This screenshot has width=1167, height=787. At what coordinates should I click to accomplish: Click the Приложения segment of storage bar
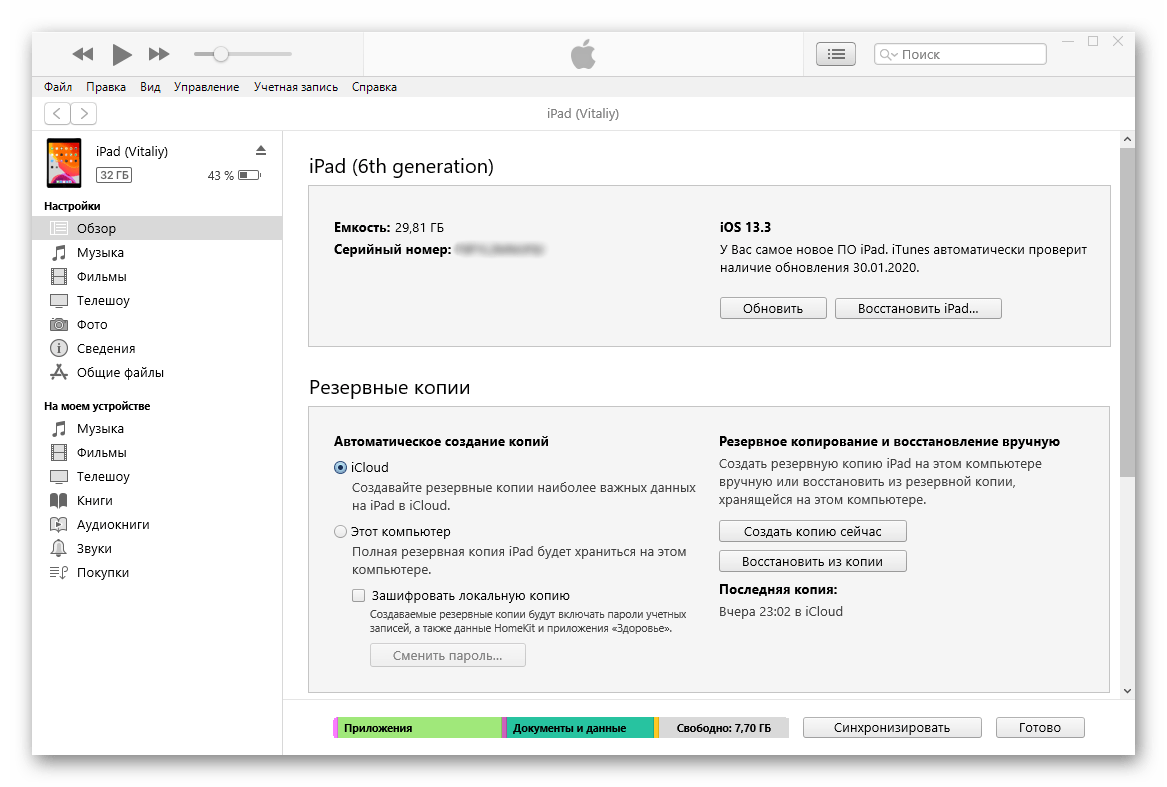pos(419,728)
